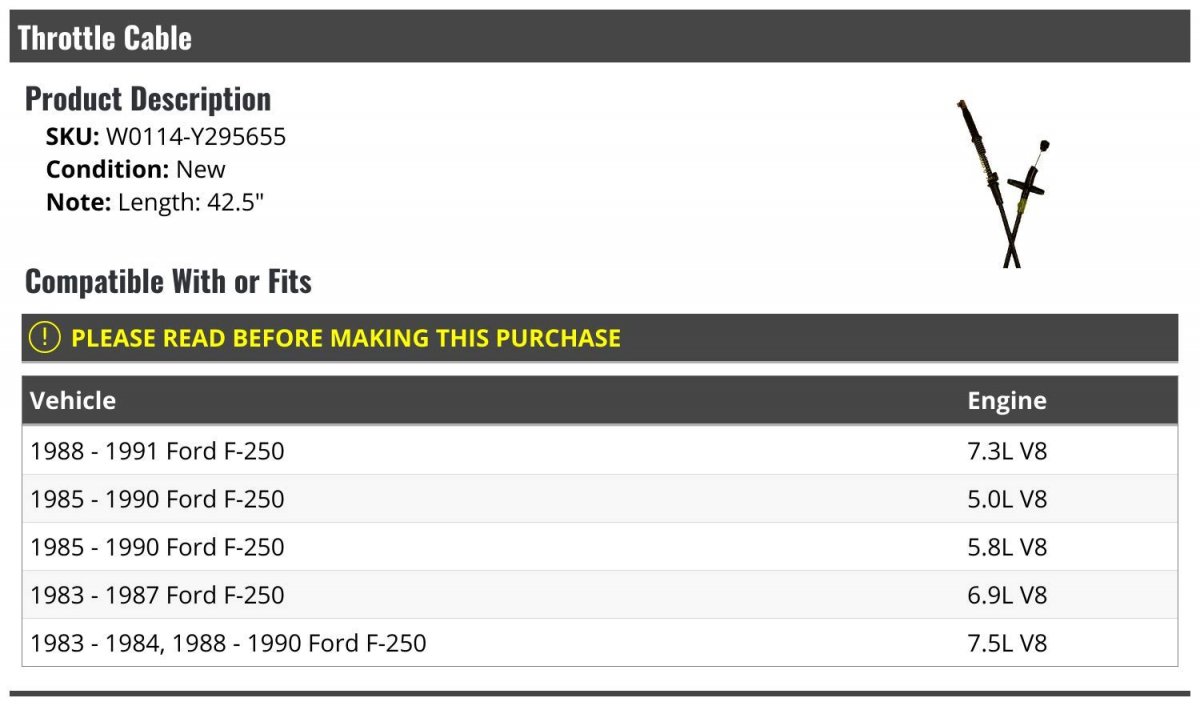Click the 1988 - 1991 Ford F-250 row
Viewport: 1200px width, 706px height.
pyautogui.click(x=157, y=451)
